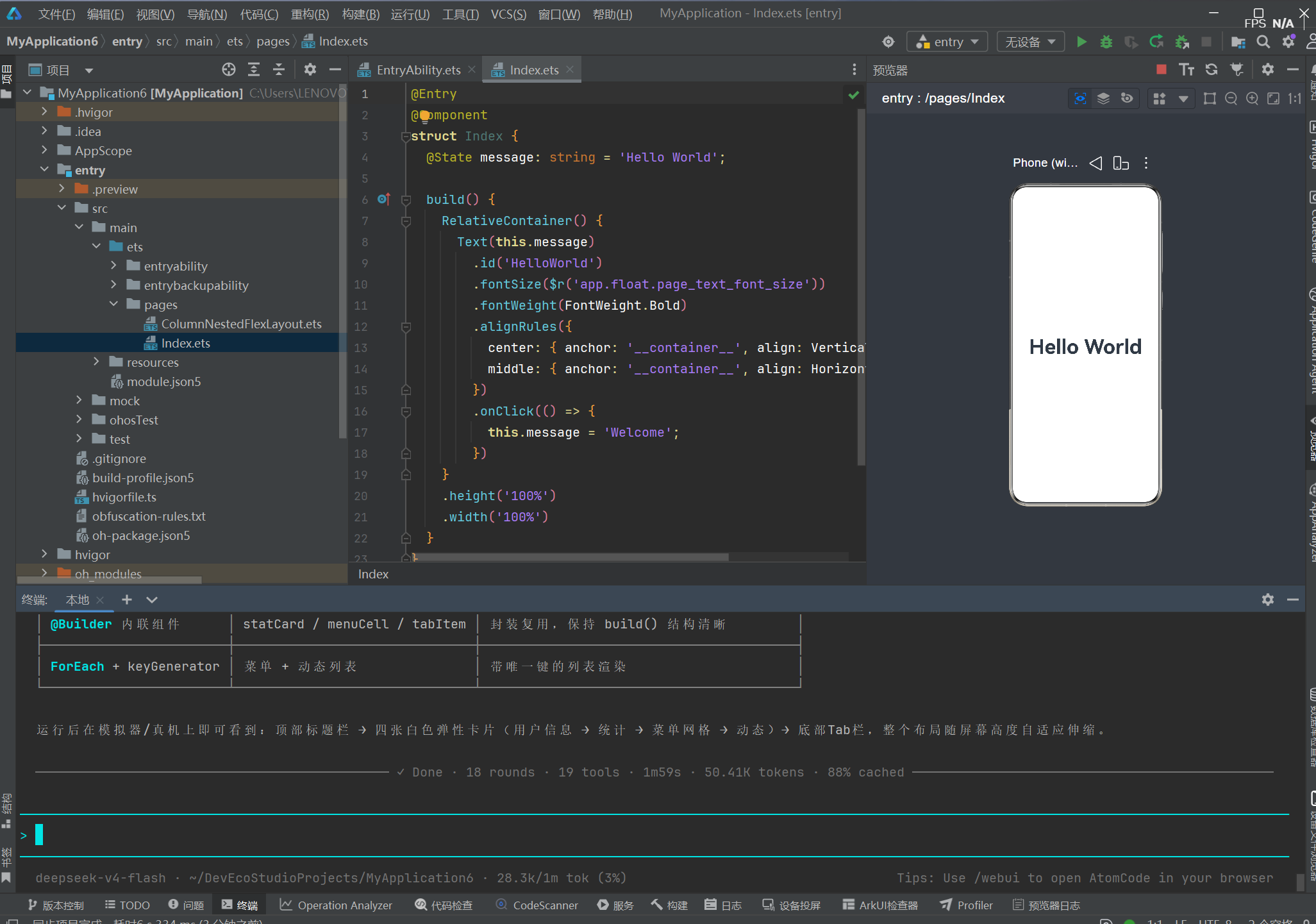Select ColumnNestedFlexLayout.ets in the project tree

241,324
